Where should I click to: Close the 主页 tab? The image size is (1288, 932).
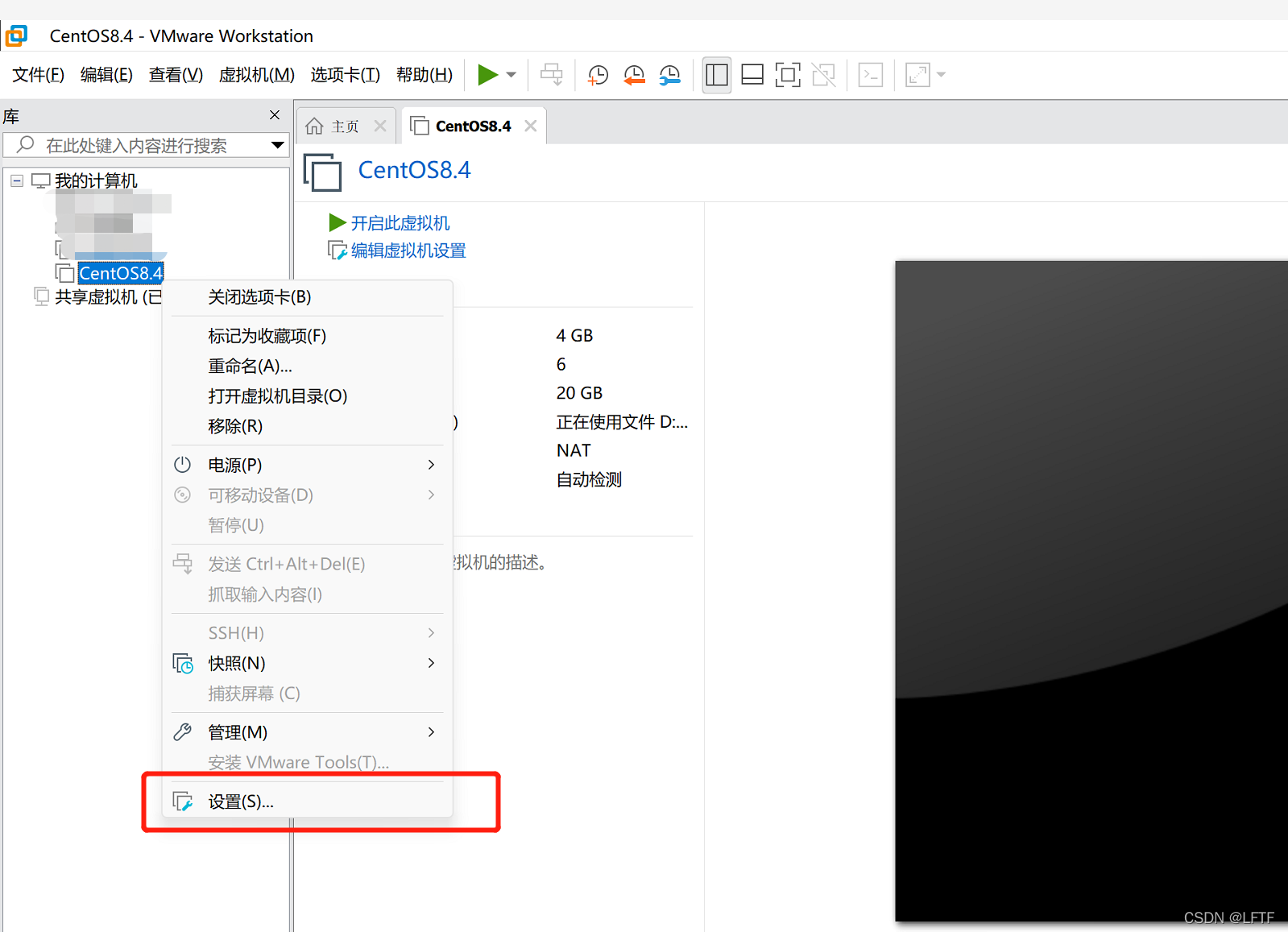[380, 126]
